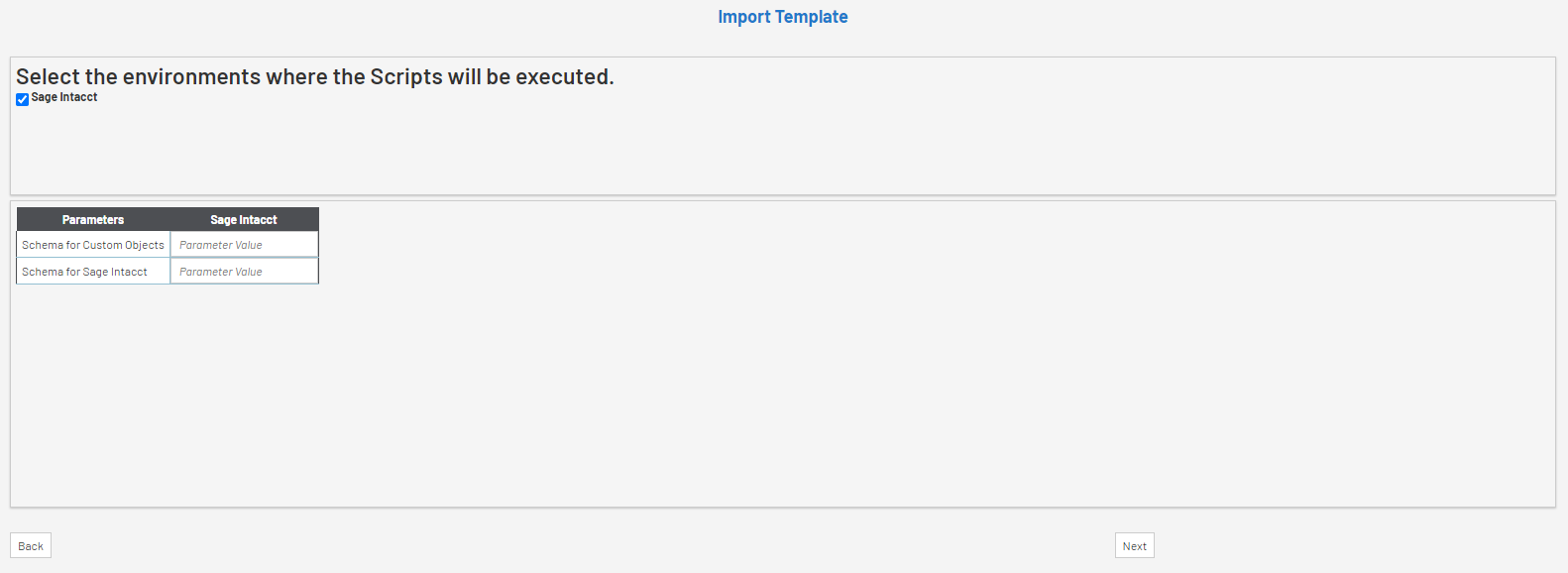
Task: Select the Parameters column header
Action: coord(93,219)
